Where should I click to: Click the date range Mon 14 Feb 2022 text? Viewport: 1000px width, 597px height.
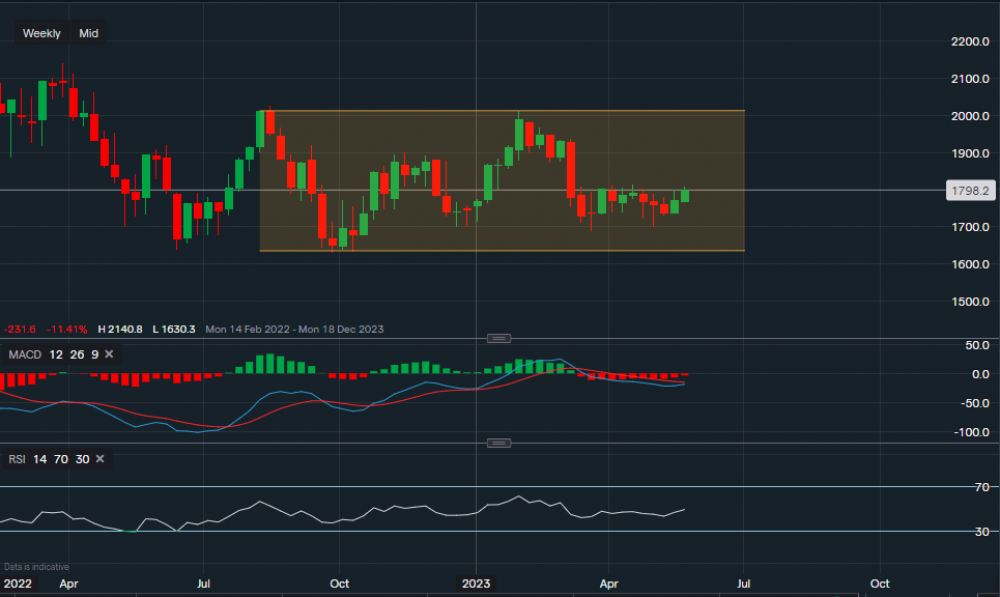pyautogui.click(x=254, y=329)
